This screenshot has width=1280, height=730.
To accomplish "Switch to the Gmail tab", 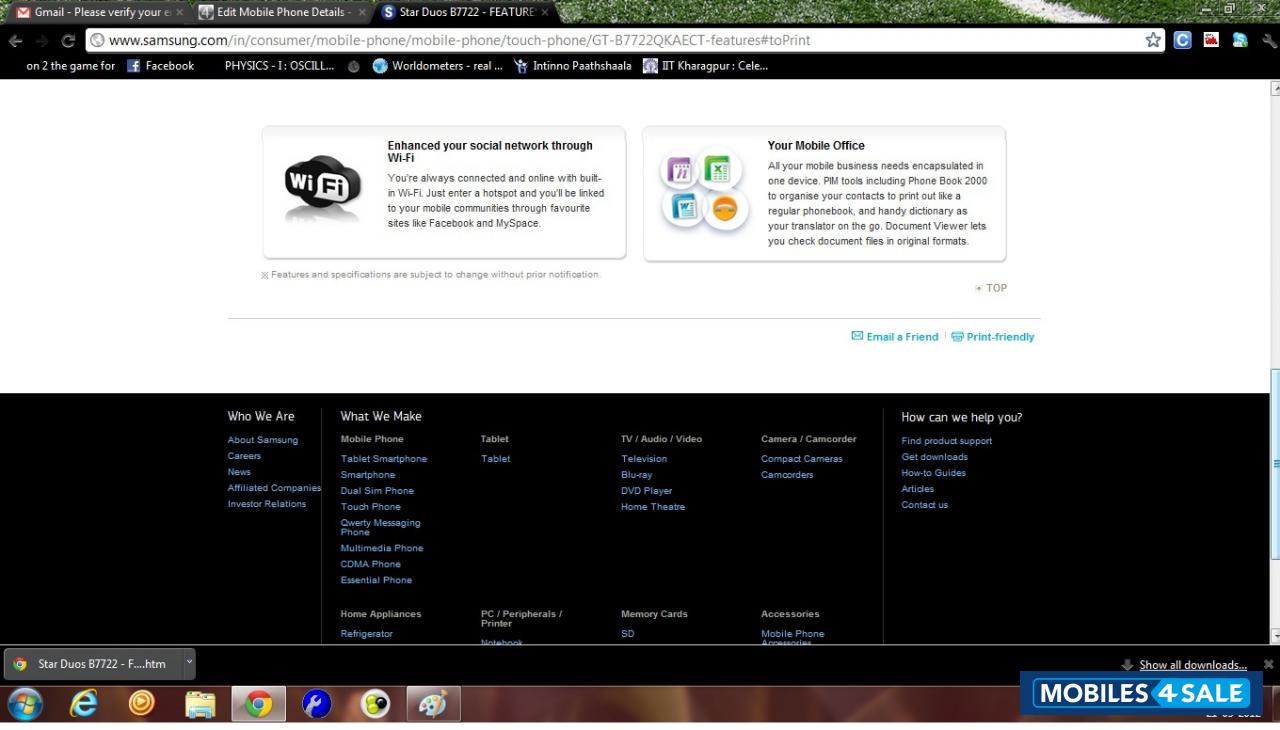I will (96, 12).
